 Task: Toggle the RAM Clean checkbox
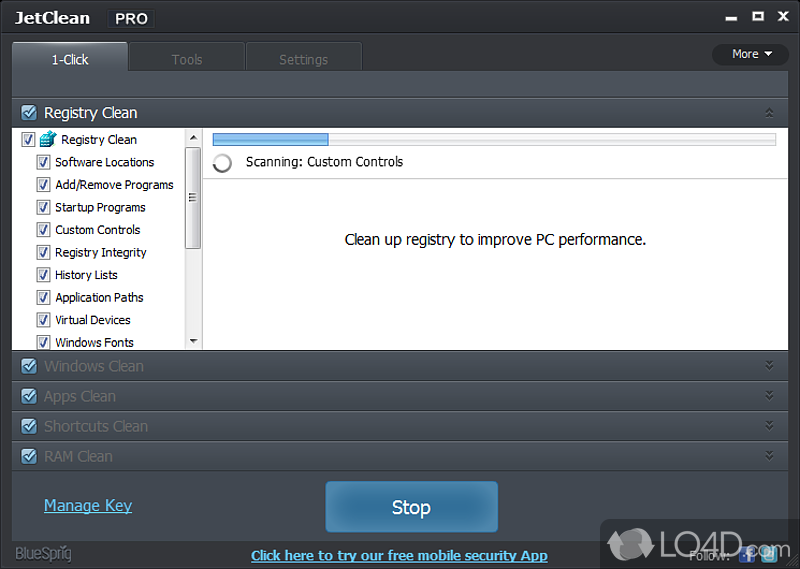(29, 456)
